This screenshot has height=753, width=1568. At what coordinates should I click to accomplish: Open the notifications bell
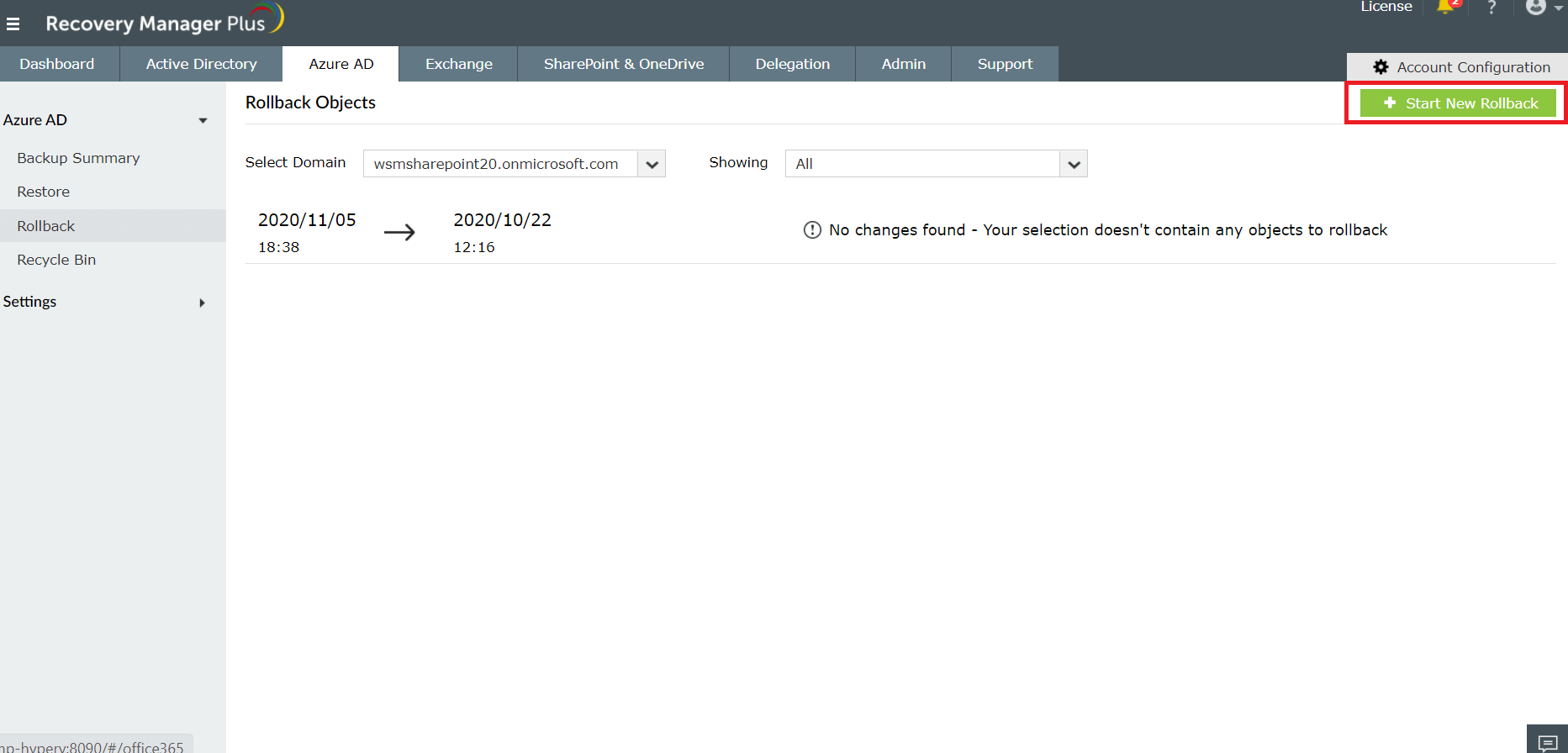pyautogui.click(x=1446, y=8)
